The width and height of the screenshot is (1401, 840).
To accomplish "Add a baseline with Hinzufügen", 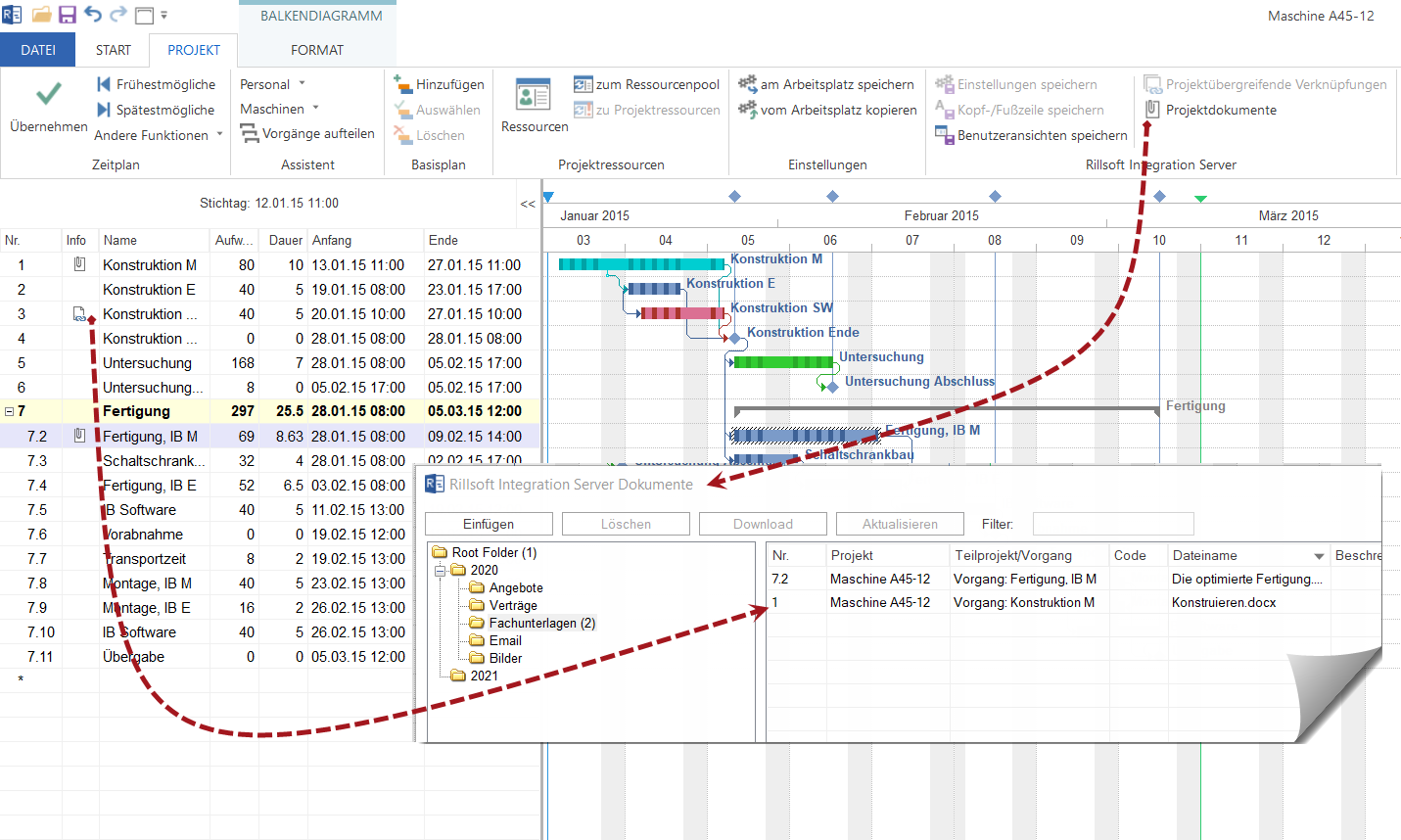I will 439,84.
